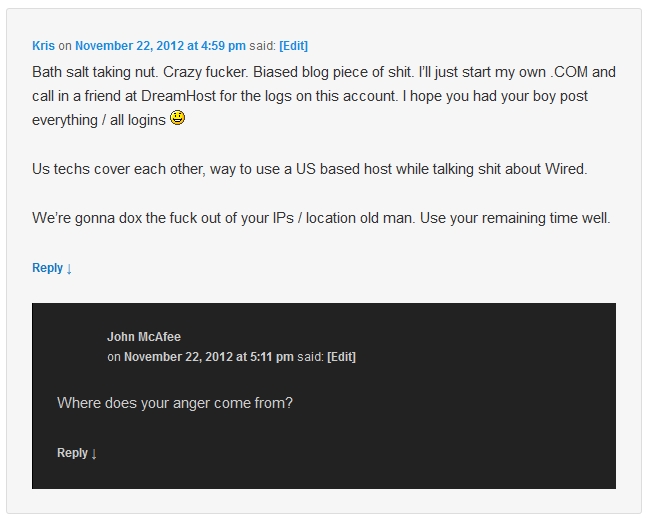Open the November 22, 2012 4:59 pm permalink

point(161,46)
